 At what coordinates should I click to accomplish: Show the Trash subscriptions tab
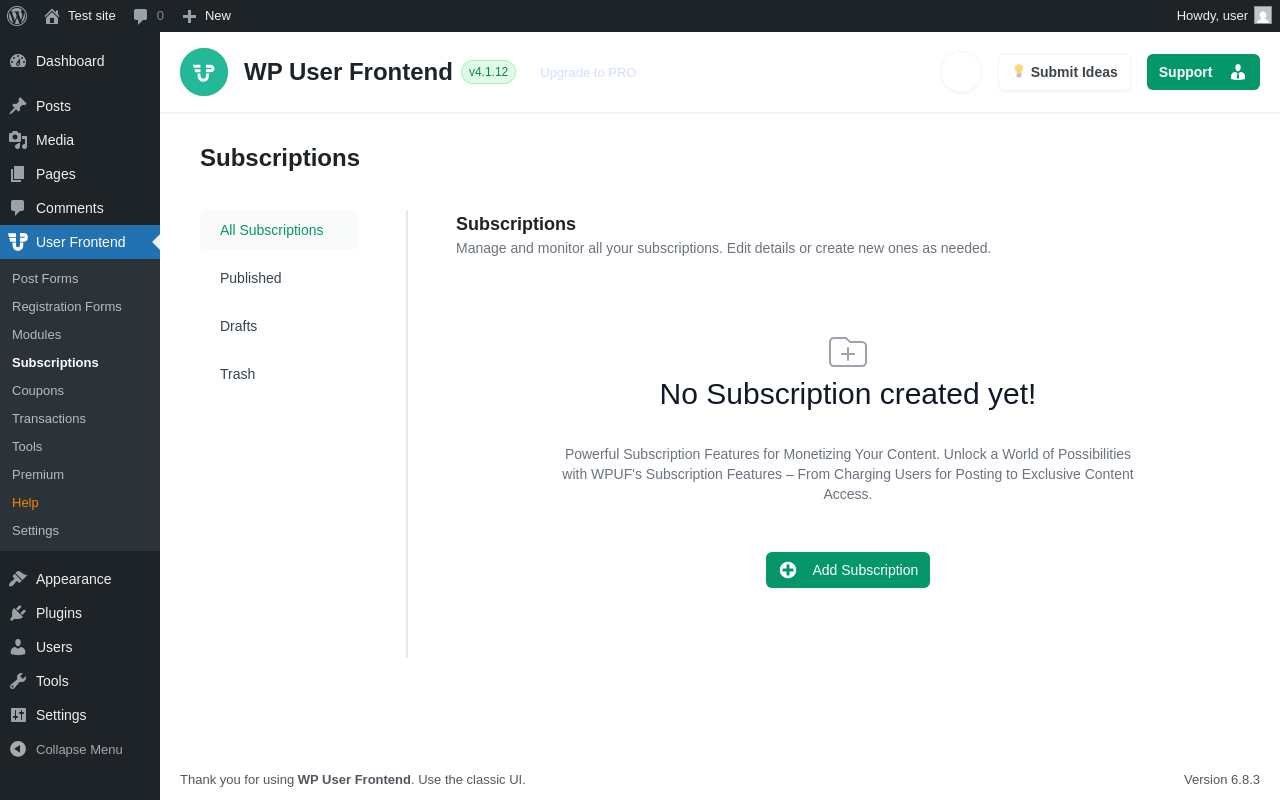pos(238,374)
